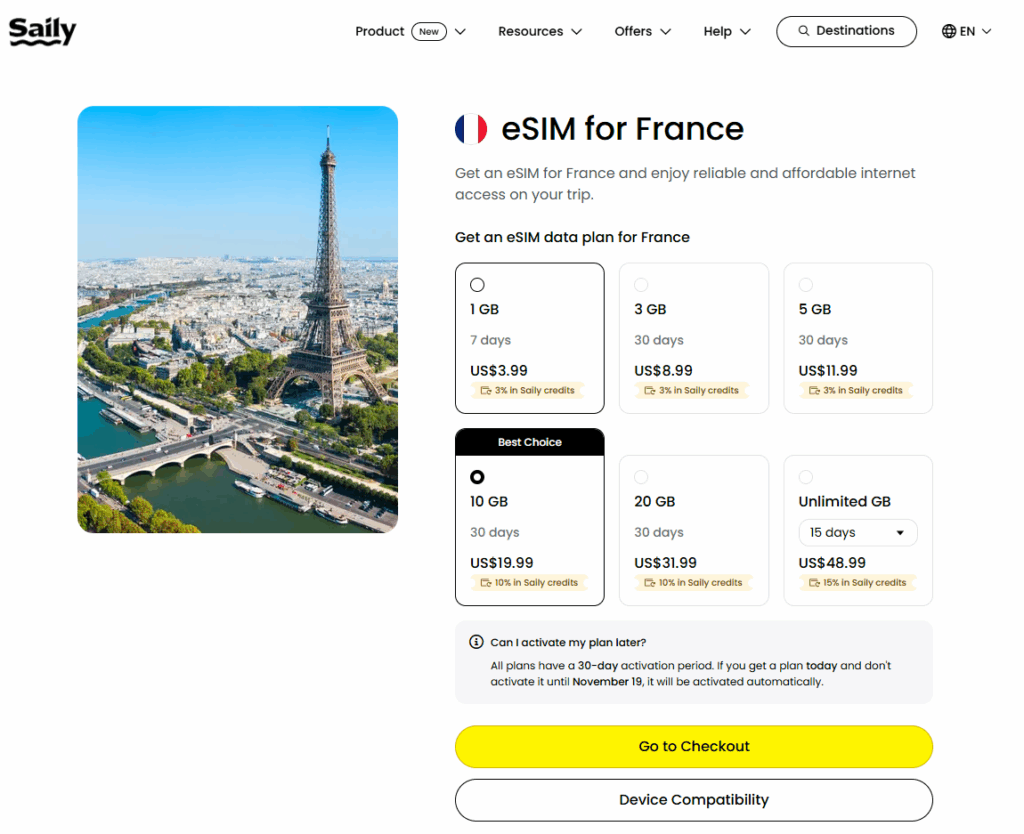Expand the EN language selector
This screenshot has height=834, width=1024.
(x=968, y=31)
